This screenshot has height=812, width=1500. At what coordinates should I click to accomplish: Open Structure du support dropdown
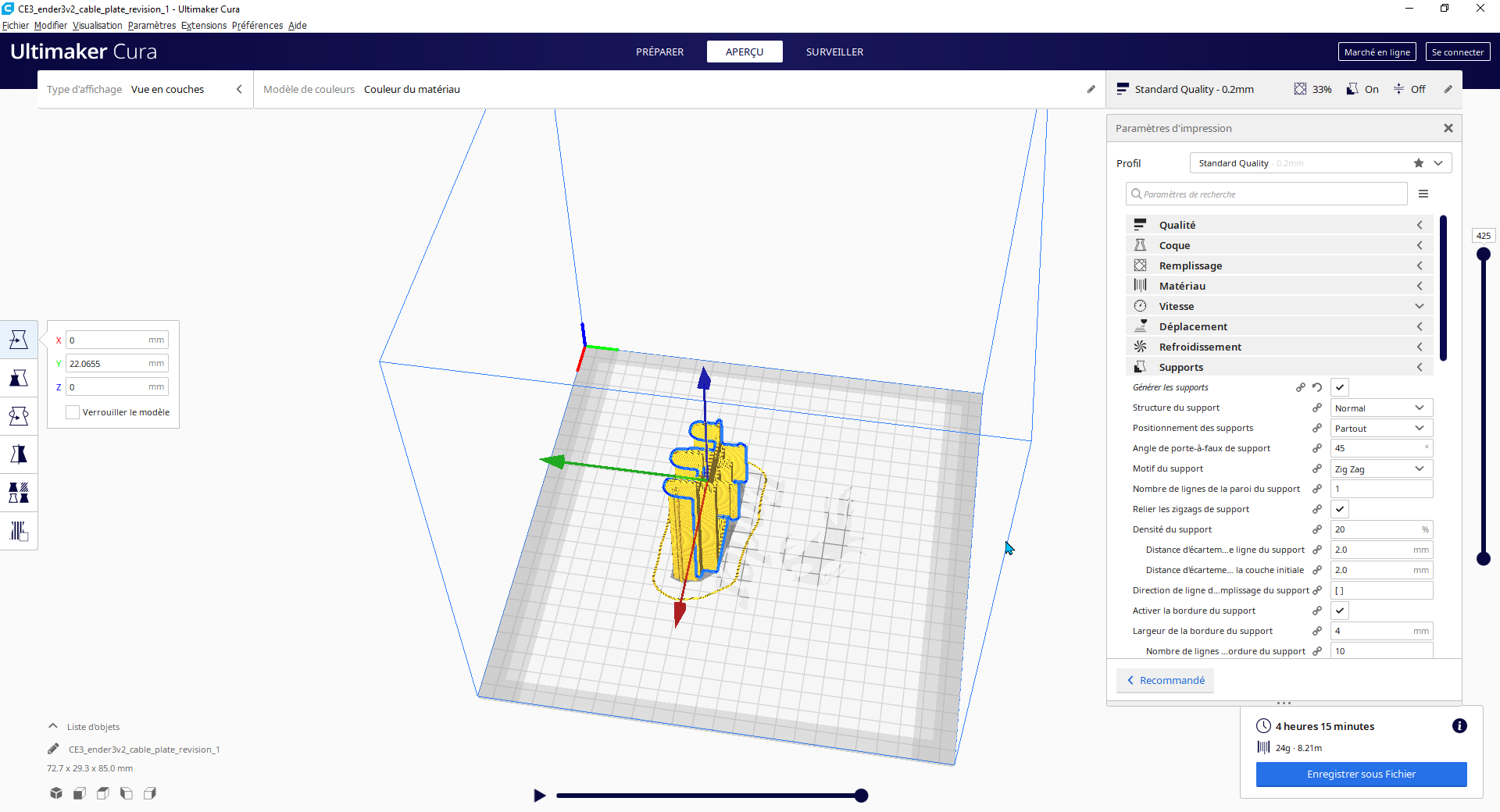pos(1382,408)
